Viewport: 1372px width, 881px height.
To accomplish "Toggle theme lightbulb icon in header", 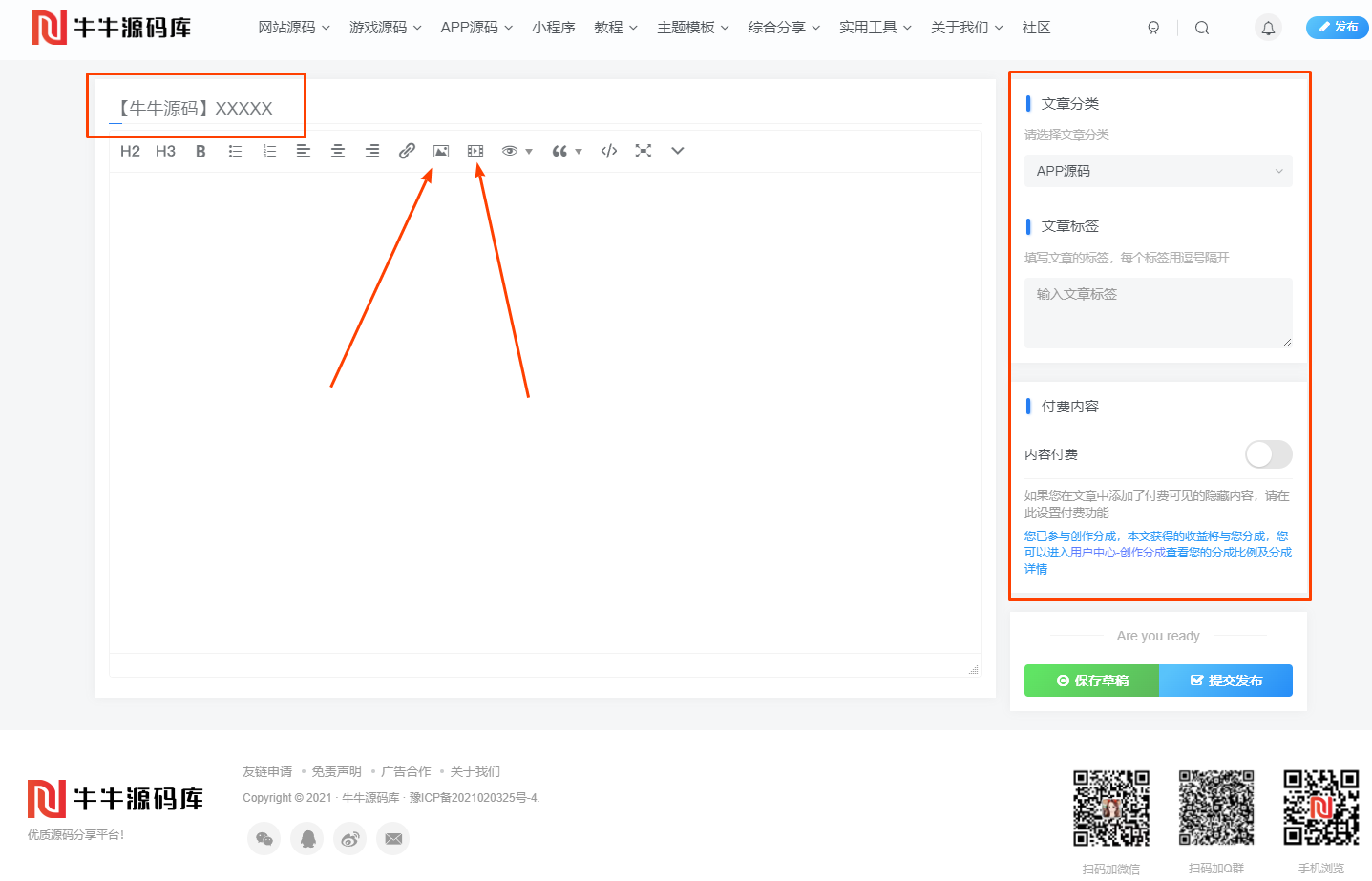I will 1153,28.
